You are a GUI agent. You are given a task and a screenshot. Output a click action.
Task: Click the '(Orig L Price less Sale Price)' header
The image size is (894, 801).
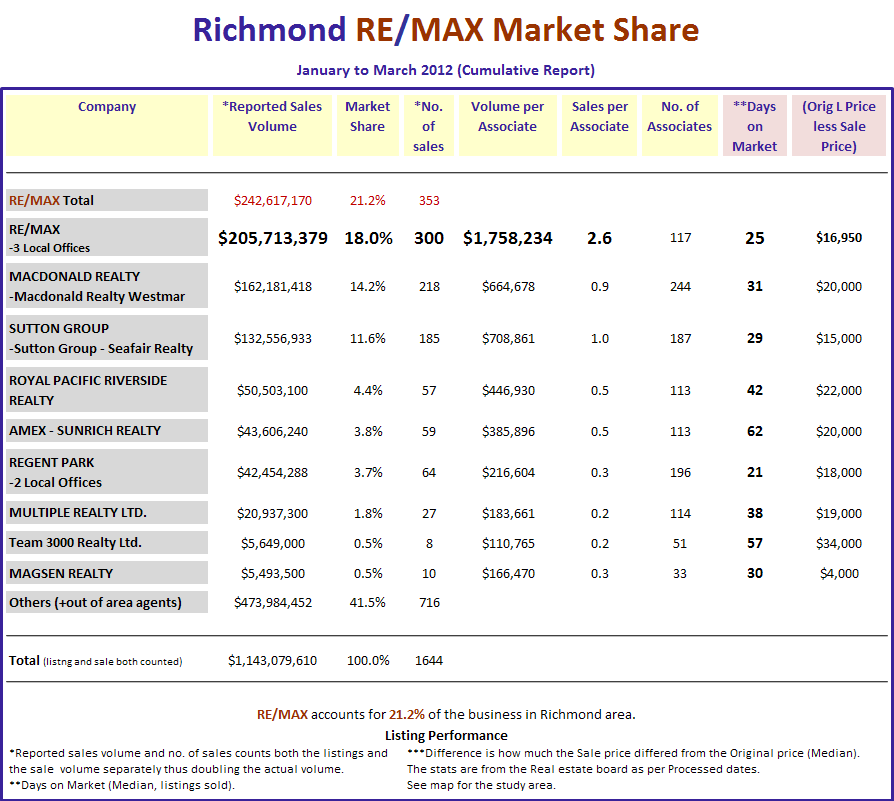(839, 126)
